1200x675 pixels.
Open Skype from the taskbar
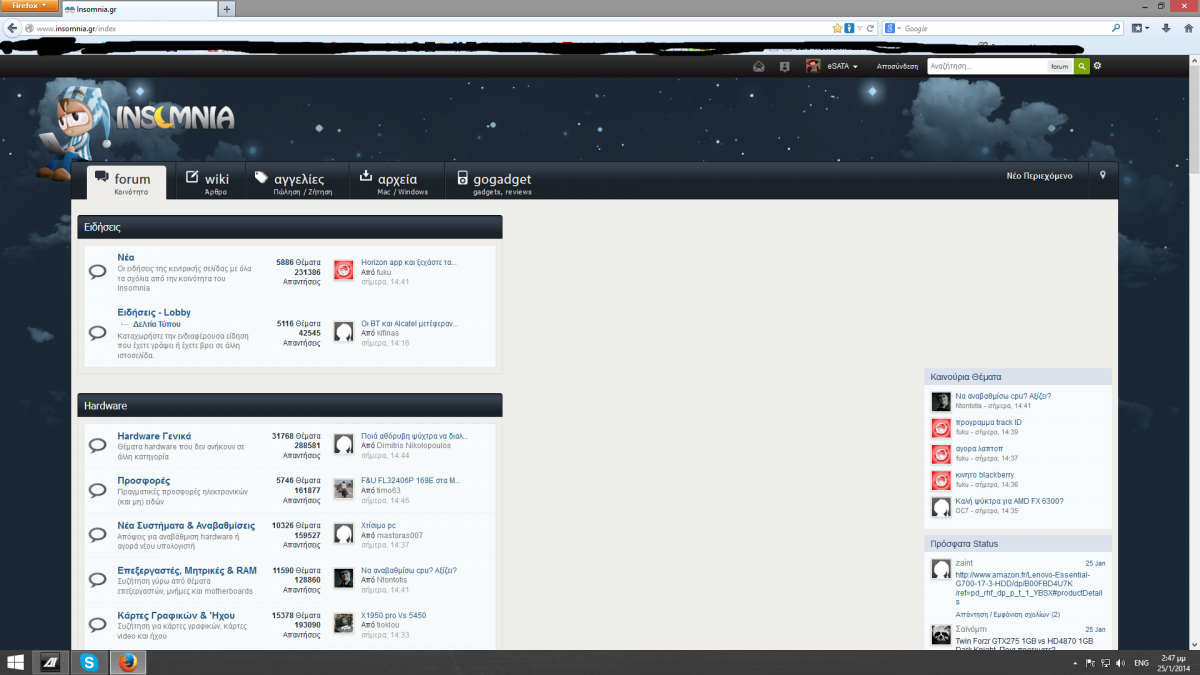[89, 662]
